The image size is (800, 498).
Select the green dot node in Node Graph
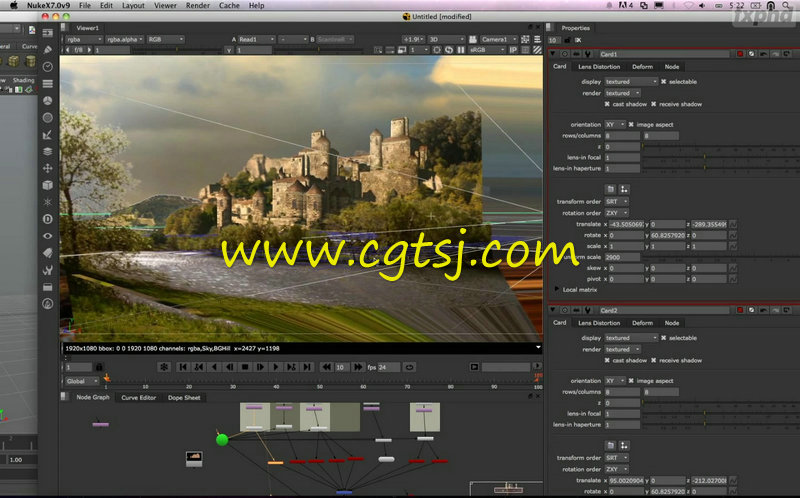click(x=222, y=439)
